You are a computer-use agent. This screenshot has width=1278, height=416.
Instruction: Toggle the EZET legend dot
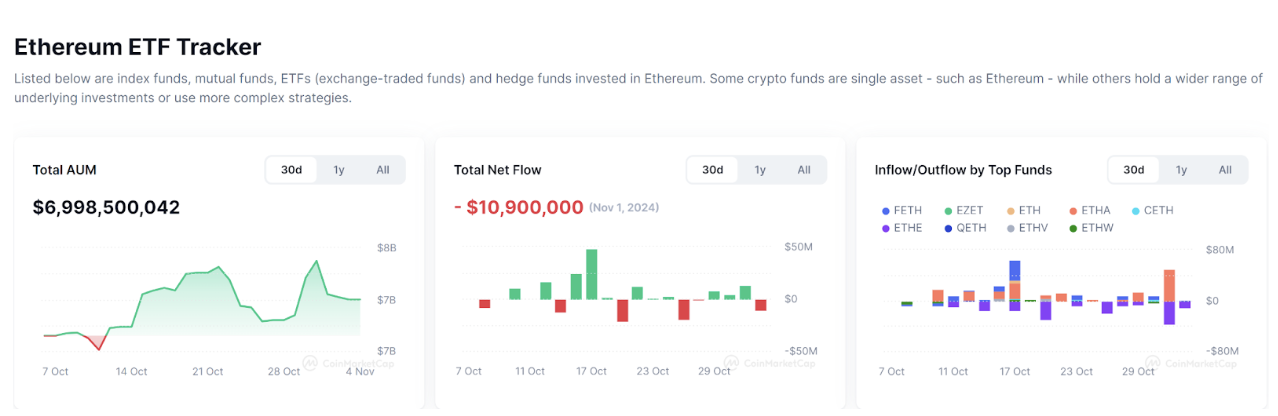point(948,211)
